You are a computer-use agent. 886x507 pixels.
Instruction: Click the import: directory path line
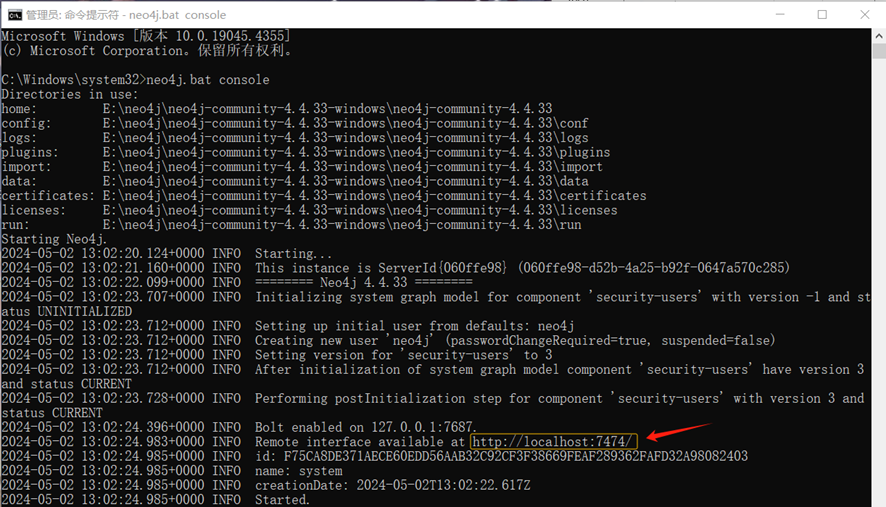click(302, 167)
